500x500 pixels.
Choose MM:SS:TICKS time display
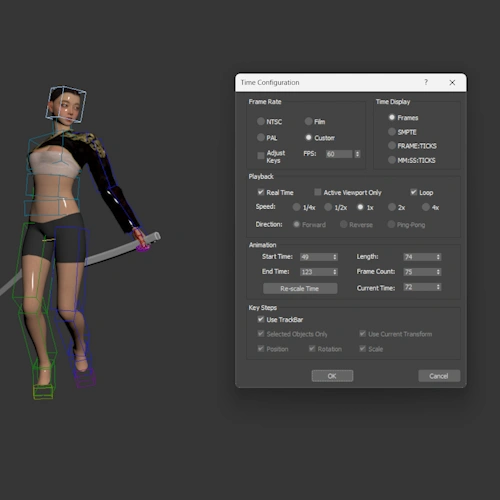tap(392, 160)
